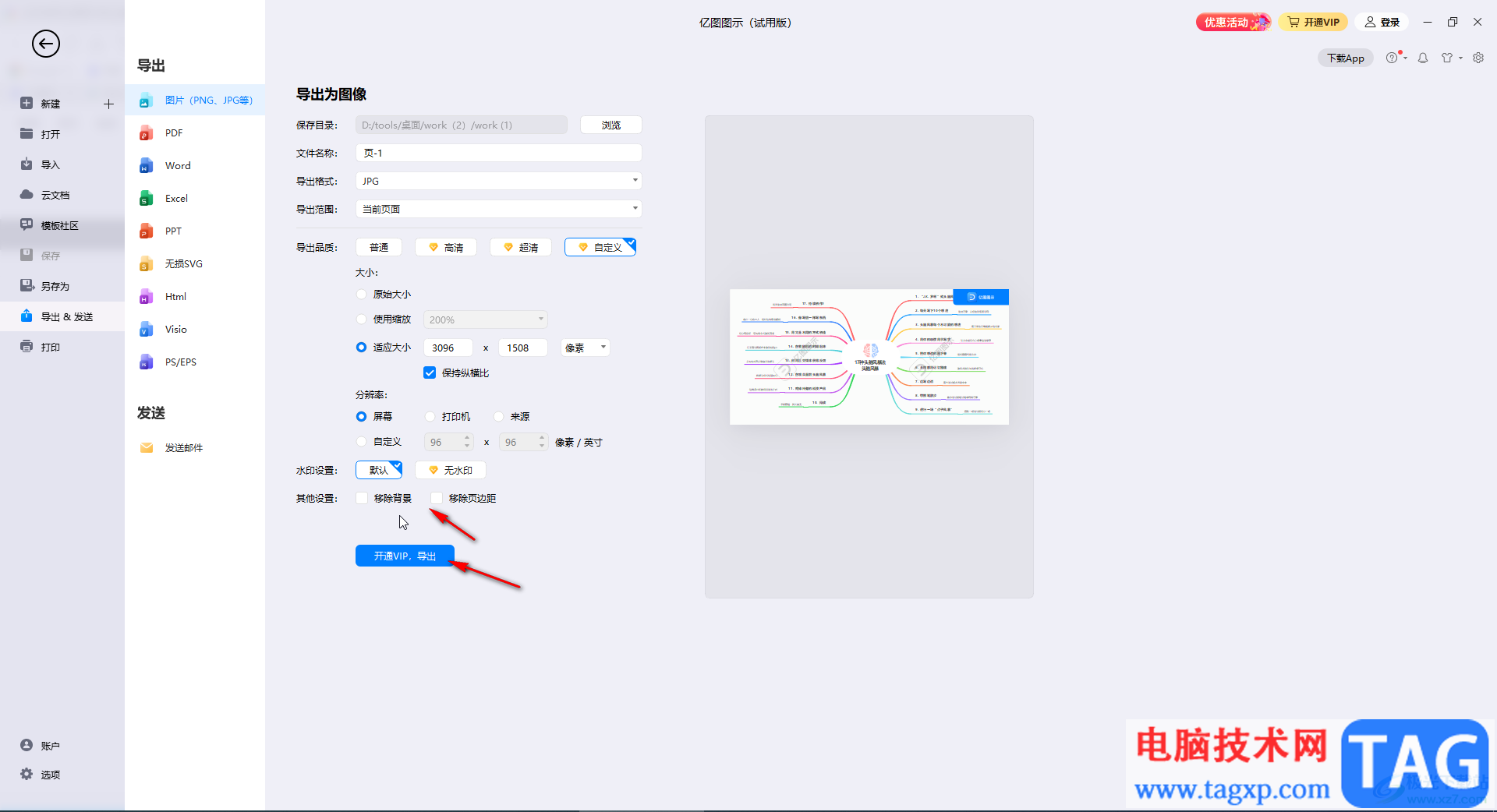Click Open VIP button in title bar
This screenshot has height=812, width=1497.
tap(1313, 23)
